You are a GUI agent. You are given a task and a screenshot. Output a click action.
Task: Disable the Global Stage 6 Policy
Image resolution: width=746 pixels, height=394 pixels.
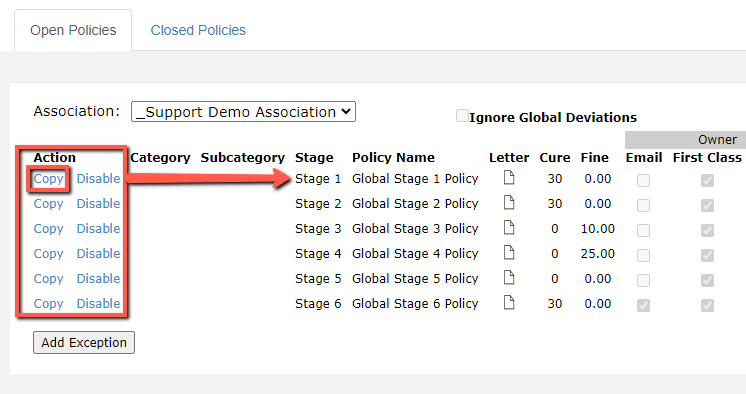pyautogui.click(x=98, y=304)
